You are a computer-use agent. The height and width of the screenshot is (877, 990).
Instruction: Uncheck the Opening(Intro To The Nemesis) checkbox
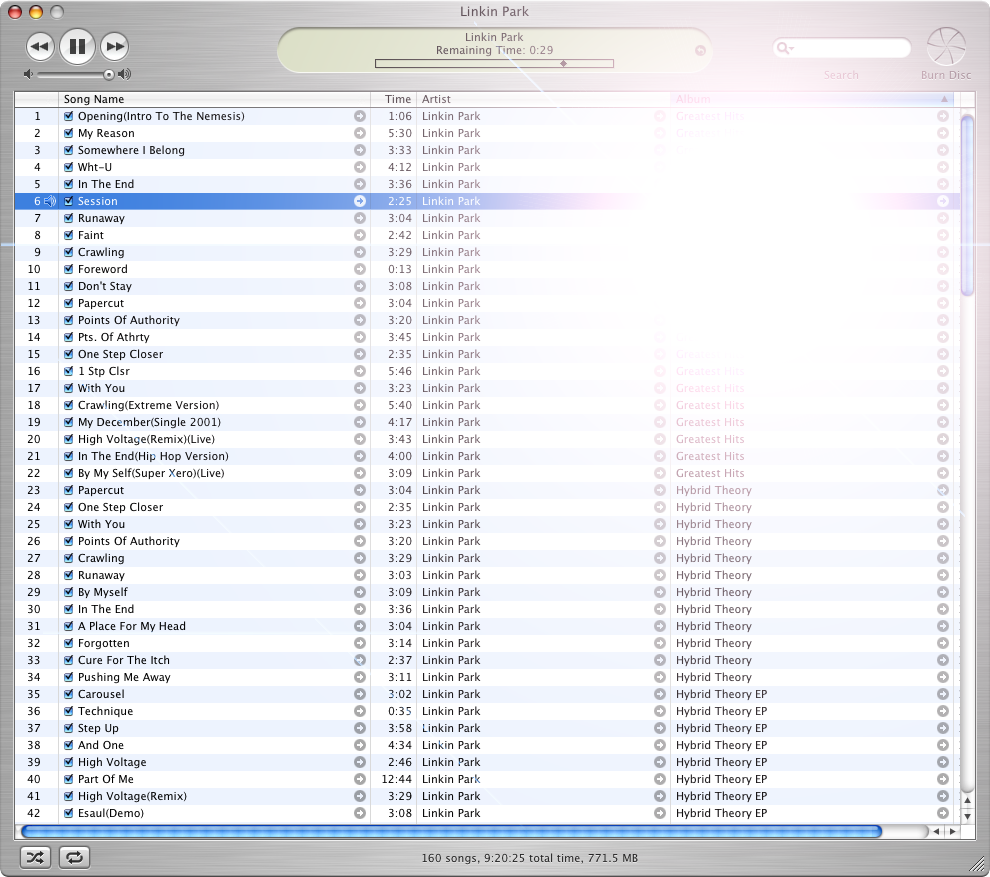pos(69,116)
